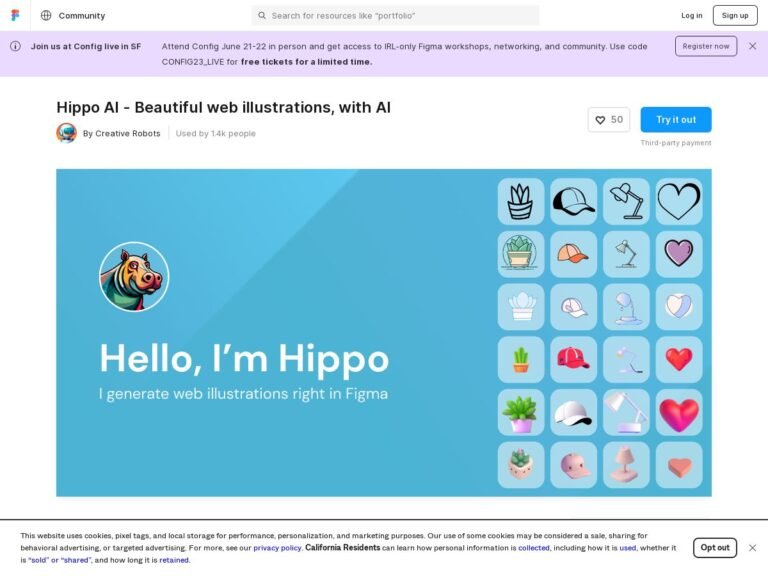The height and width of the screenshot is (576, 768).
Task: Click the clay succulent pot icon
Action: coord(521,465)
